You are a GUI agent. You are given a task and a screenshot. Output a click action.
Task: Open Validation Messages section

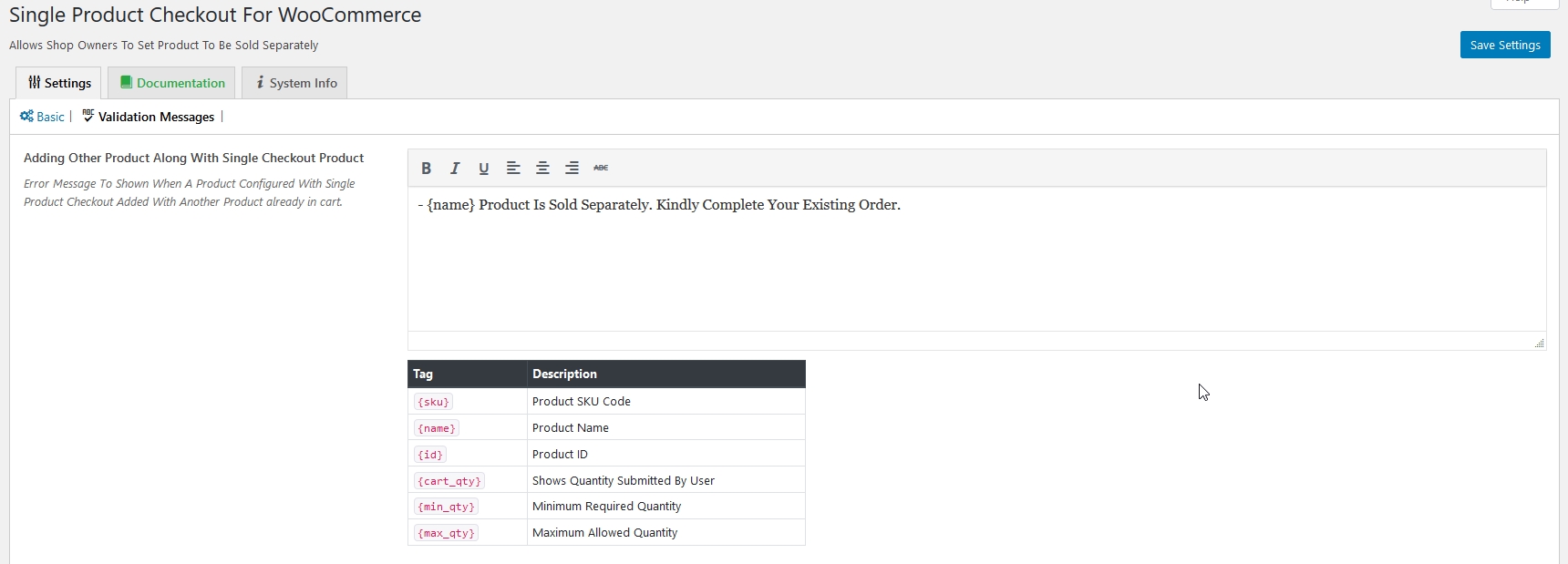pyautogui.click(x=148, y=117)
